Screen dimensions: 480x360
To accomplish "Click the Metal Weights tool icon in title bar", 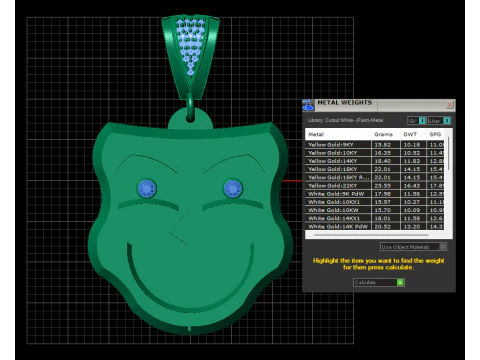I will pyautogui.click(x=308, y=105).
